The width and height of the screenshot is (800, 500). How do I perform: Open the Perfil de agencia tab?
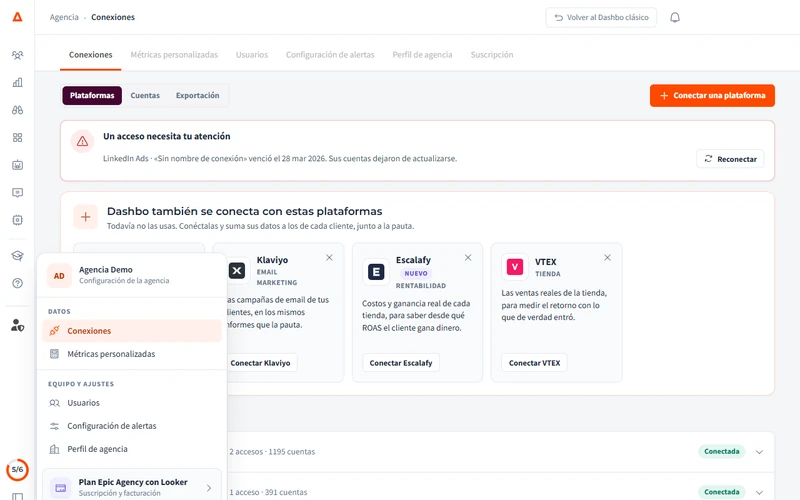(x=422, y=55)
